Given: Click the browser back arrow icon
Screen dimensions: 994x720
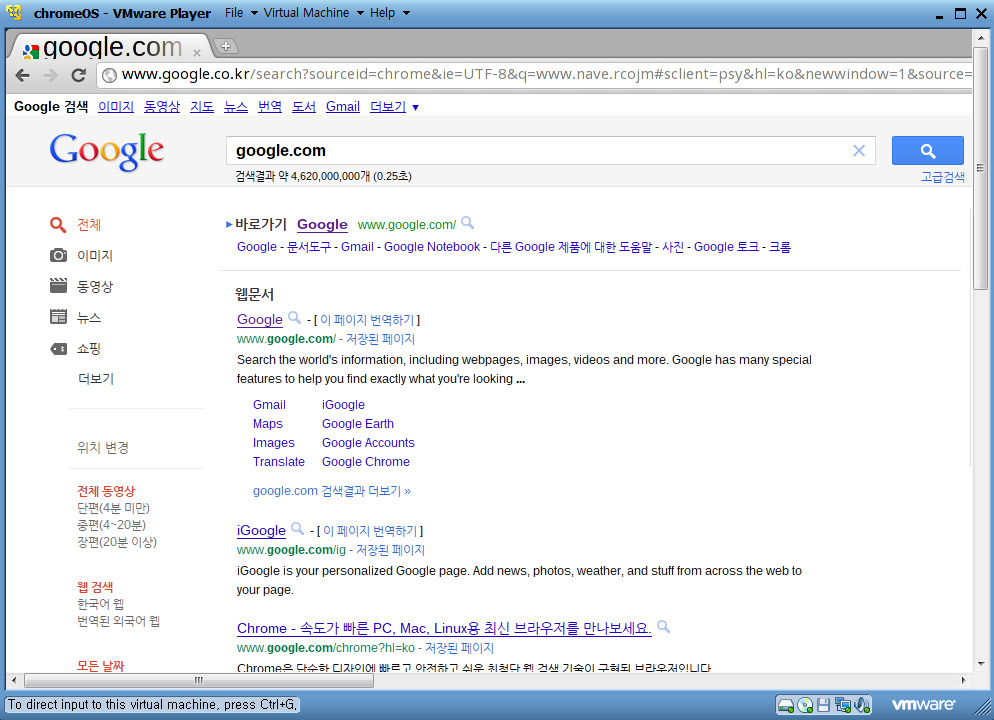Looking at the screenshot, I should pyautogui.click(x=22, y=74).
